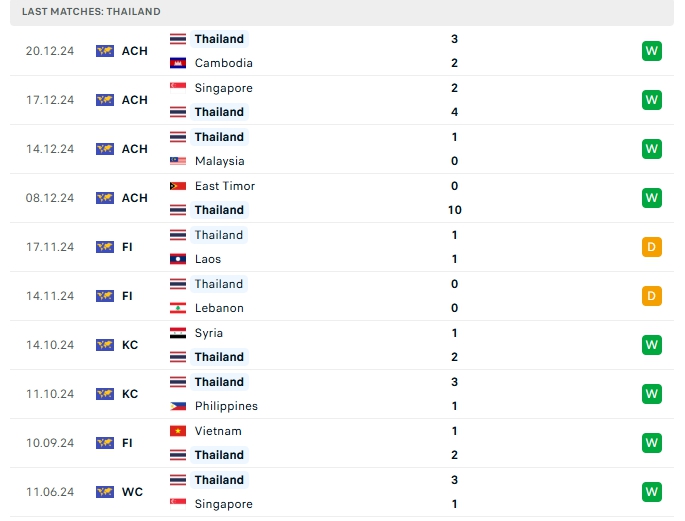Click the Lebanon flag icon
The image size is (685, 521).
point(178,308)
